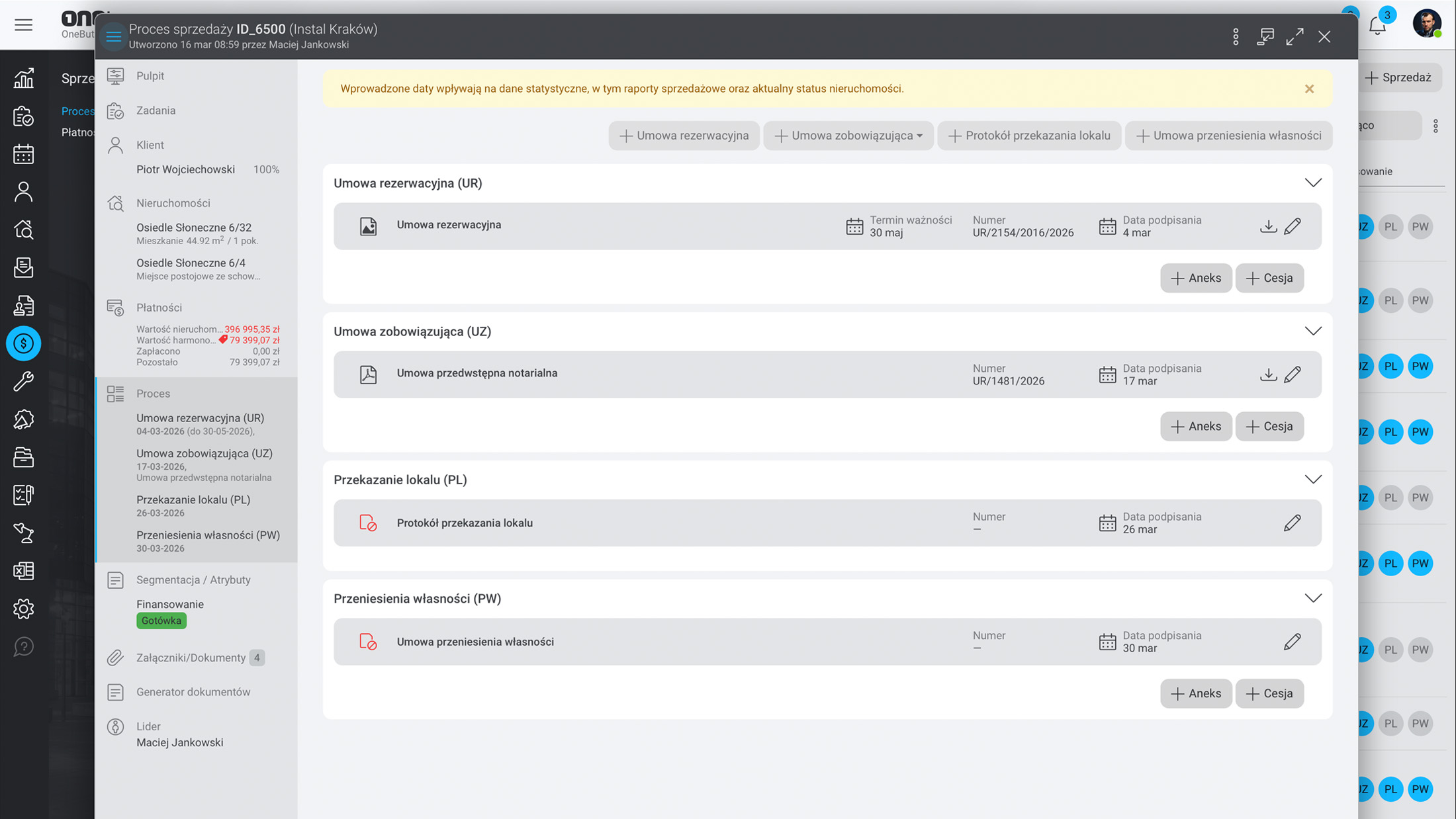Go to Przekazanie lokalu (PL) step in sidebar
This screenshot has width=1456, height=819.
[x=193, y=500]
